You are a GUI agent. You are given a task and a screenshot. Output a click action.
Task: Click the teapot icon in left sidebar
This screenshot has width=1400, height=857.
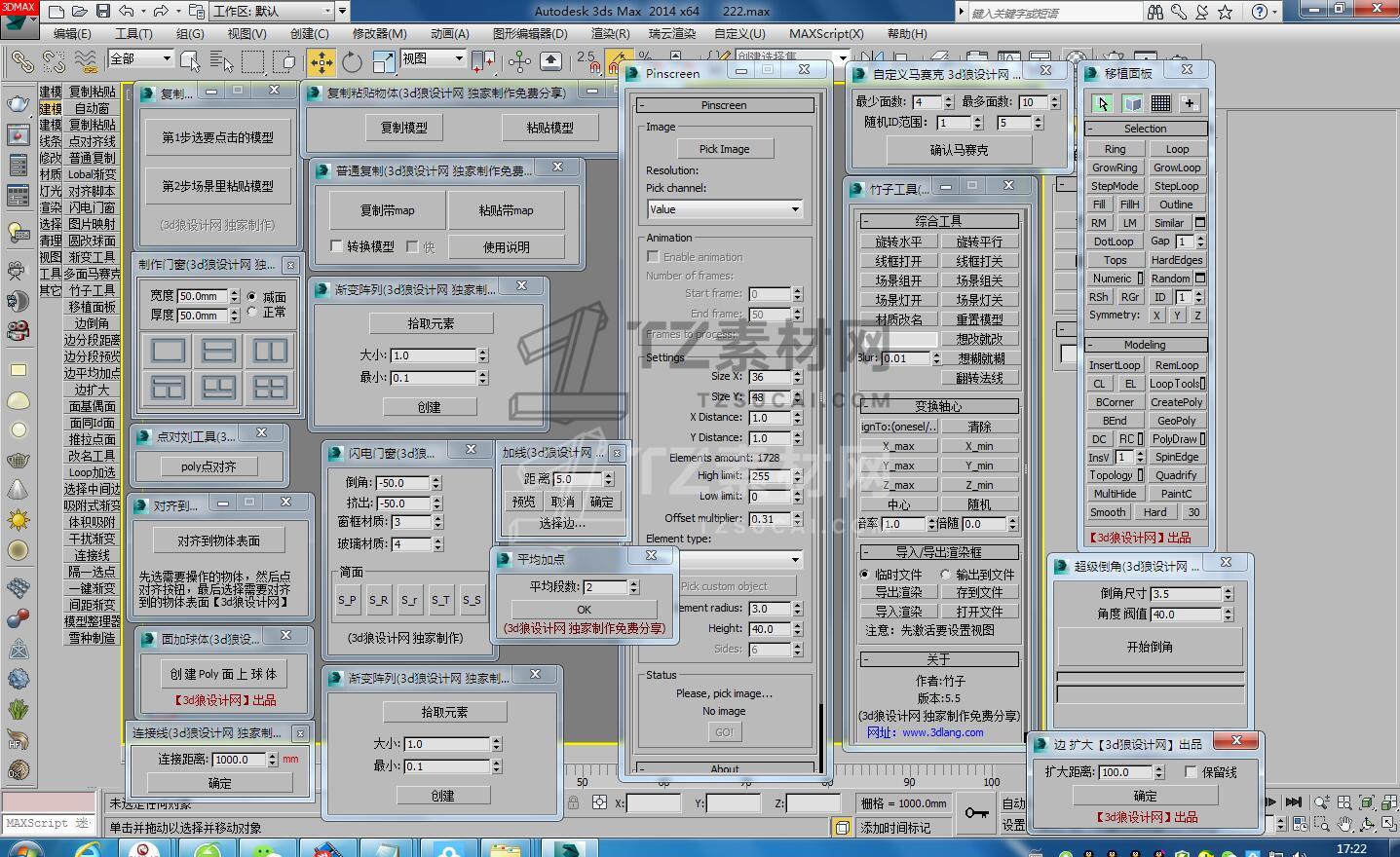[x=18, y=102]
